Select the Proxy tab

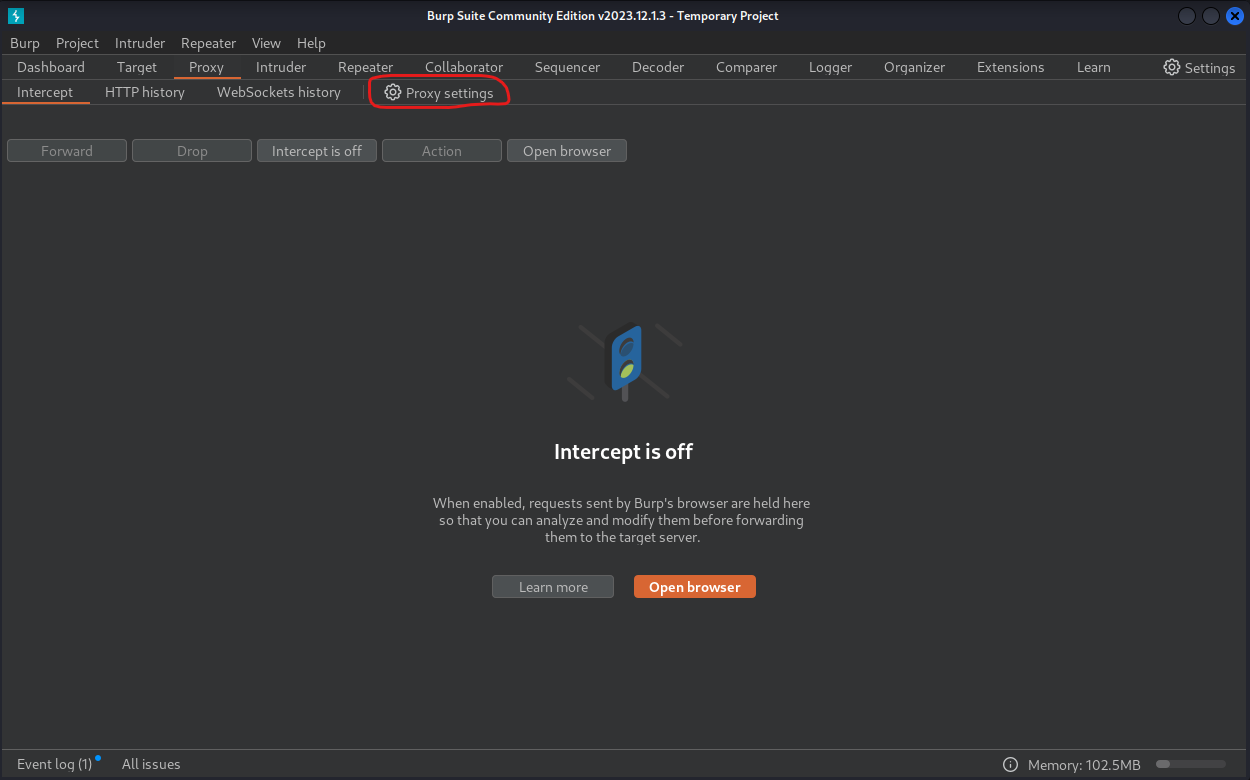pyautogui.click(x=207, y=67)
